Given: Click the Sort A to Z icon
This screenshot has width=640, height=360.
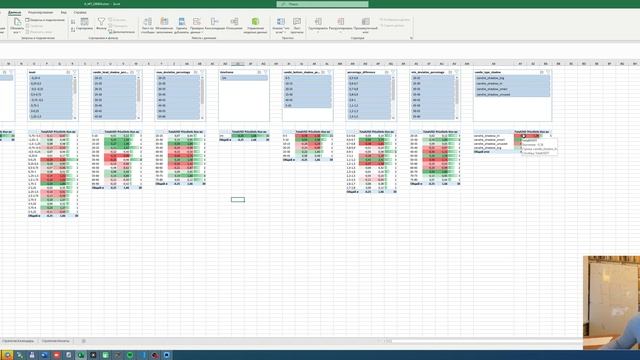Looking at the screenshot, I should point(73,22).
